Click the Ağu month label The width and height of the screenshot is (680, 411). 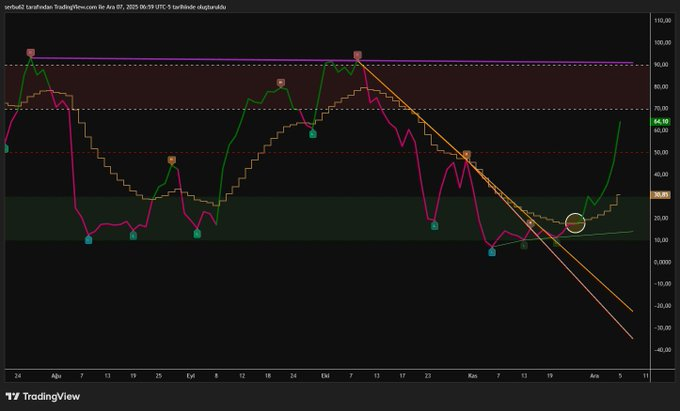[x=56, y=376]
